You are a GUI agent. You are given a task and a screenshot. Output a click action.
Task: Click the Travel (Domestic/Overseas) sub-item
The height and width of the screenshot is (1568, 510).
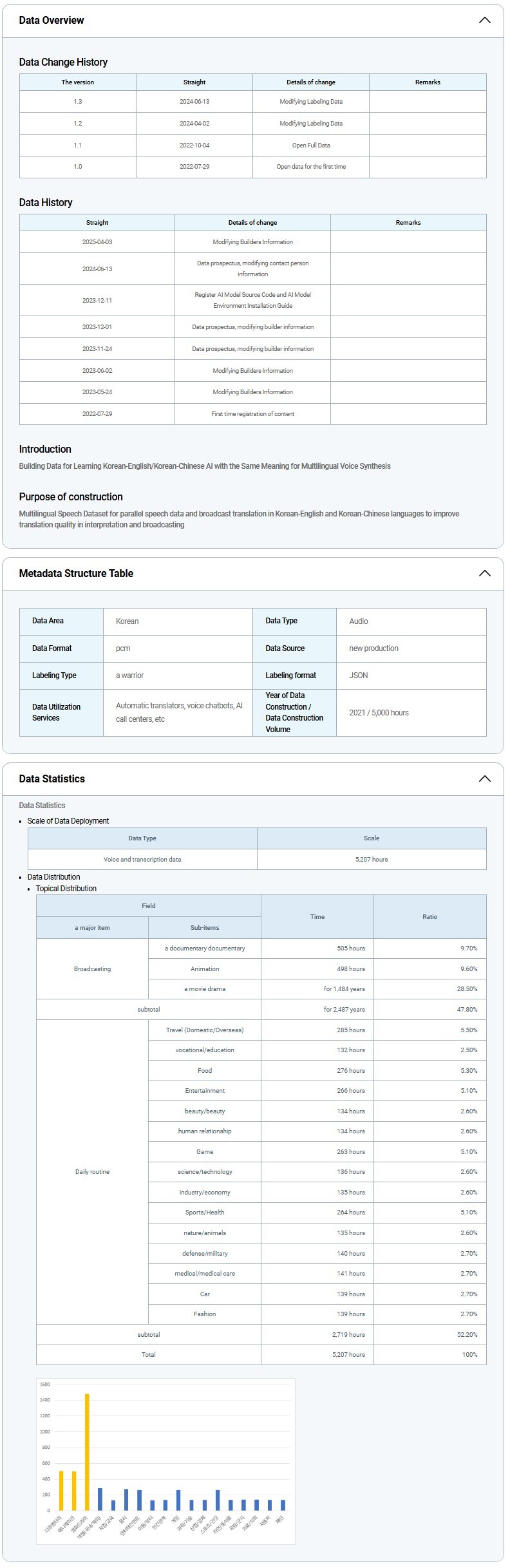point(205,1030)
